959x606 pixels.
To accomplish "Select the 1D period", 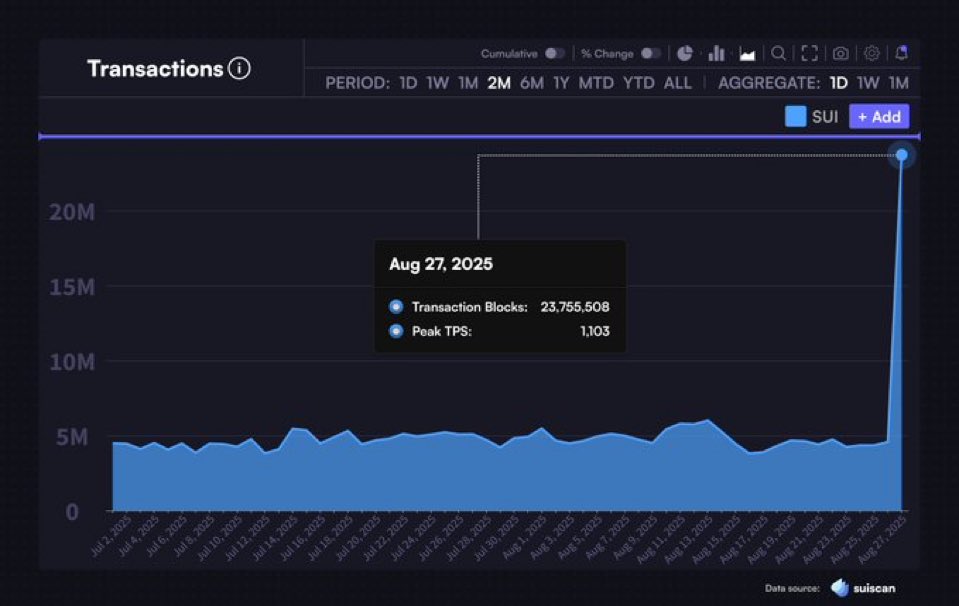I will point(408,83).
